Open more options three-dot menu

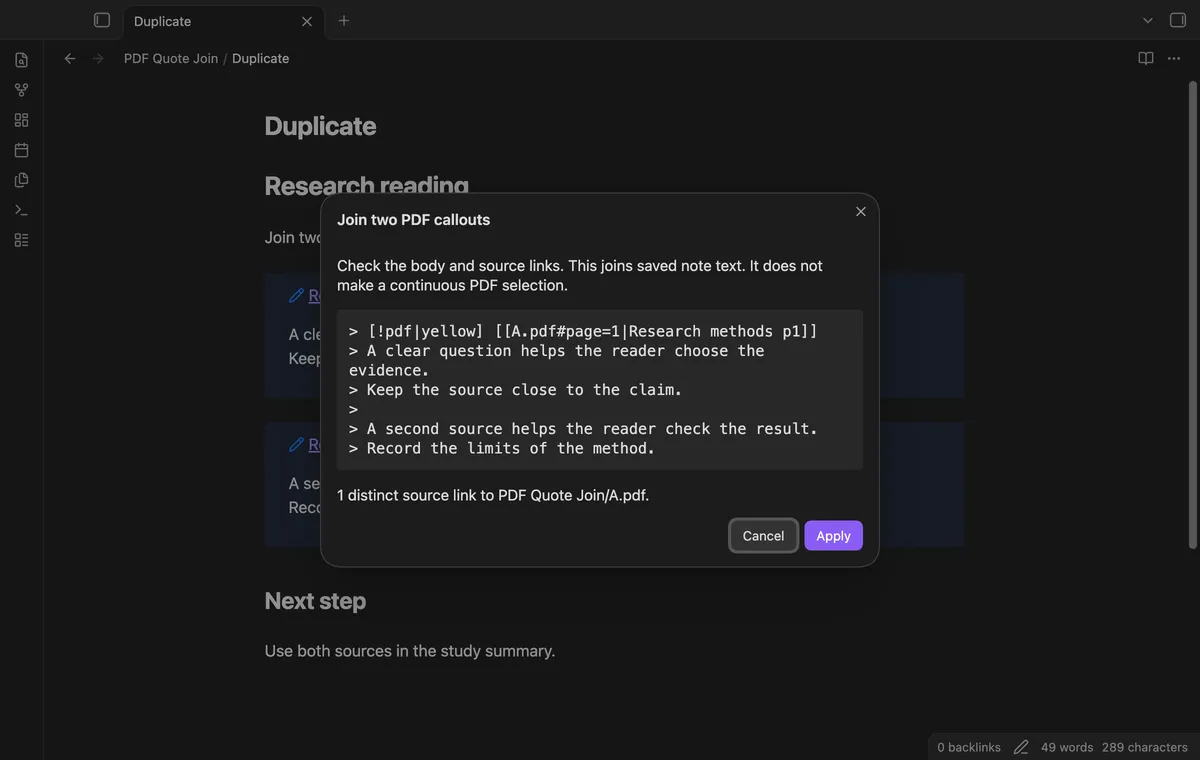coord(1174,59)
